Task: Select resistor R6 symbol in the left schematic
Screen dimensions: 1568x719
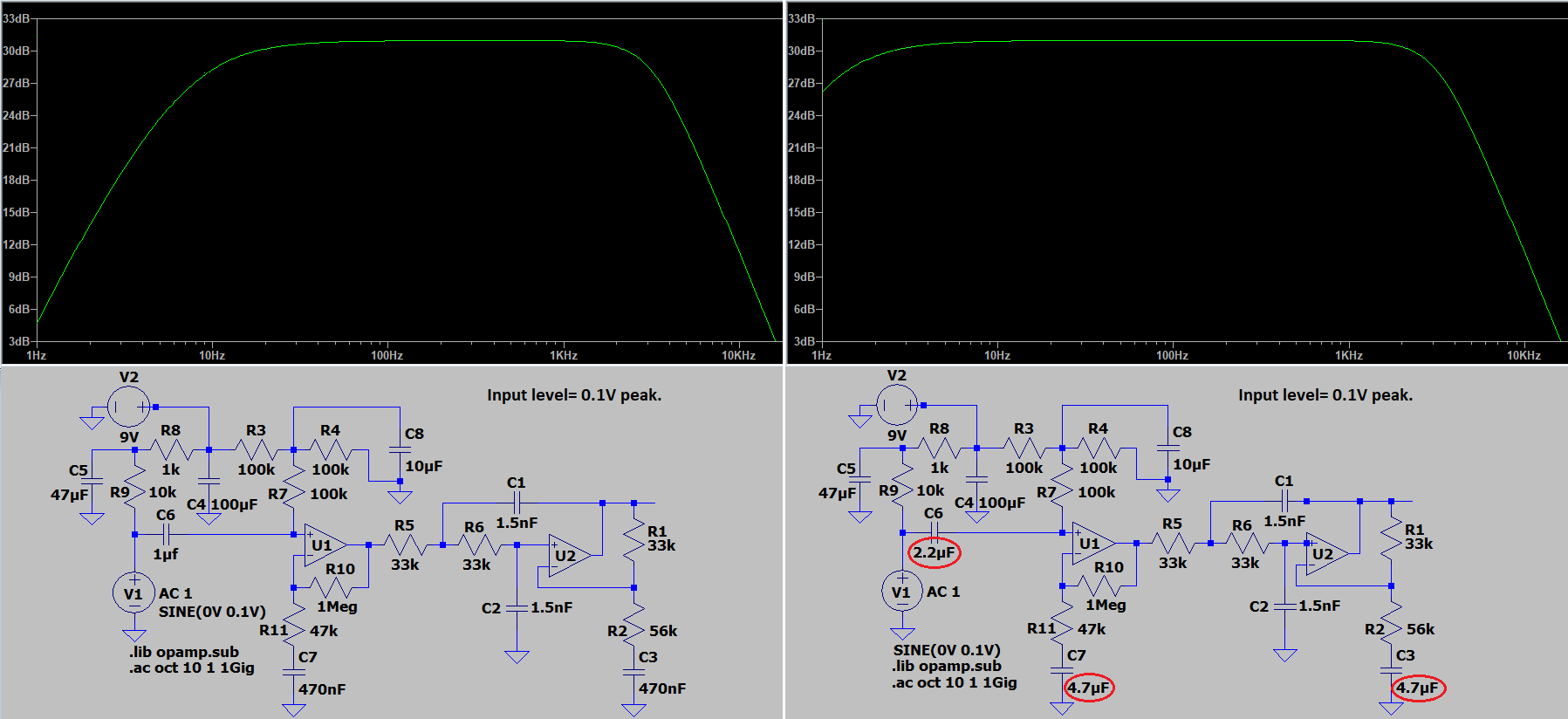Action: click(479, 545)
